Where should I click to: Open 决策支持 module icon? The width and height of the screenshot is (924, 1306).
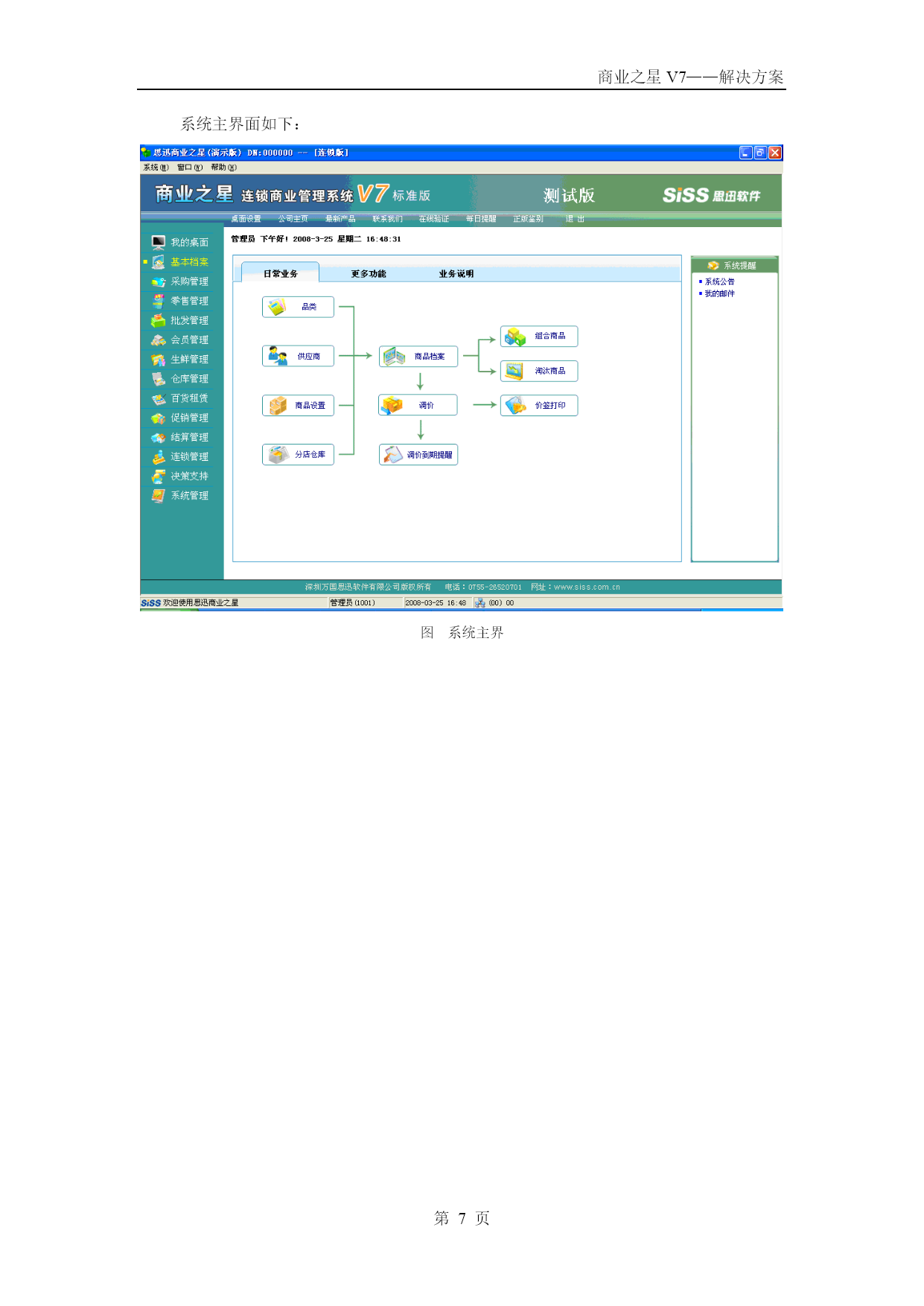pyautogui.click(x=159, y=476)
